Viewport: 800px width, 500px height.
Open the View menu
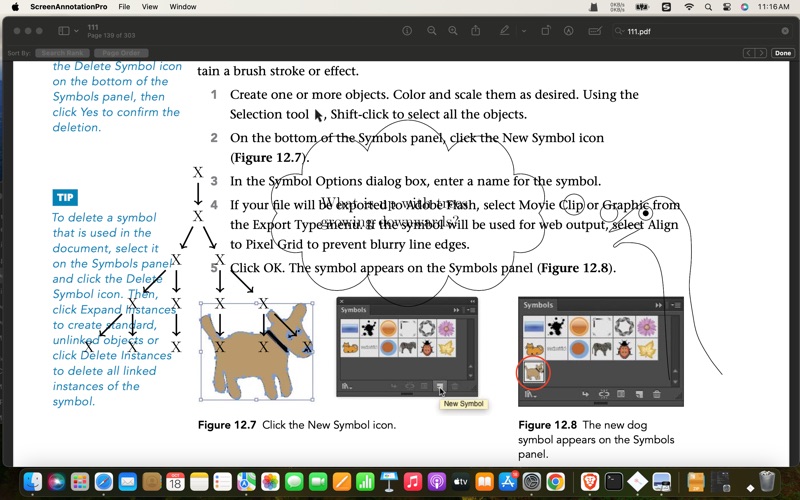[x=149, y=7]
